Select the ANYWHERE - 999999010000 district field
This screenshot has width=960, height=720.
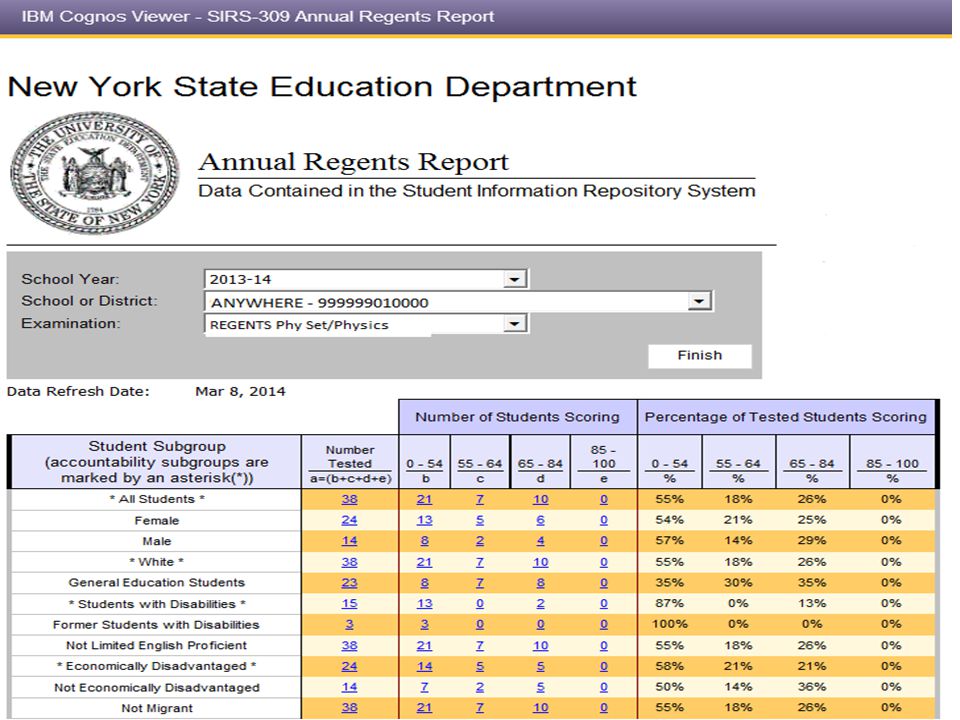point(458,302)
